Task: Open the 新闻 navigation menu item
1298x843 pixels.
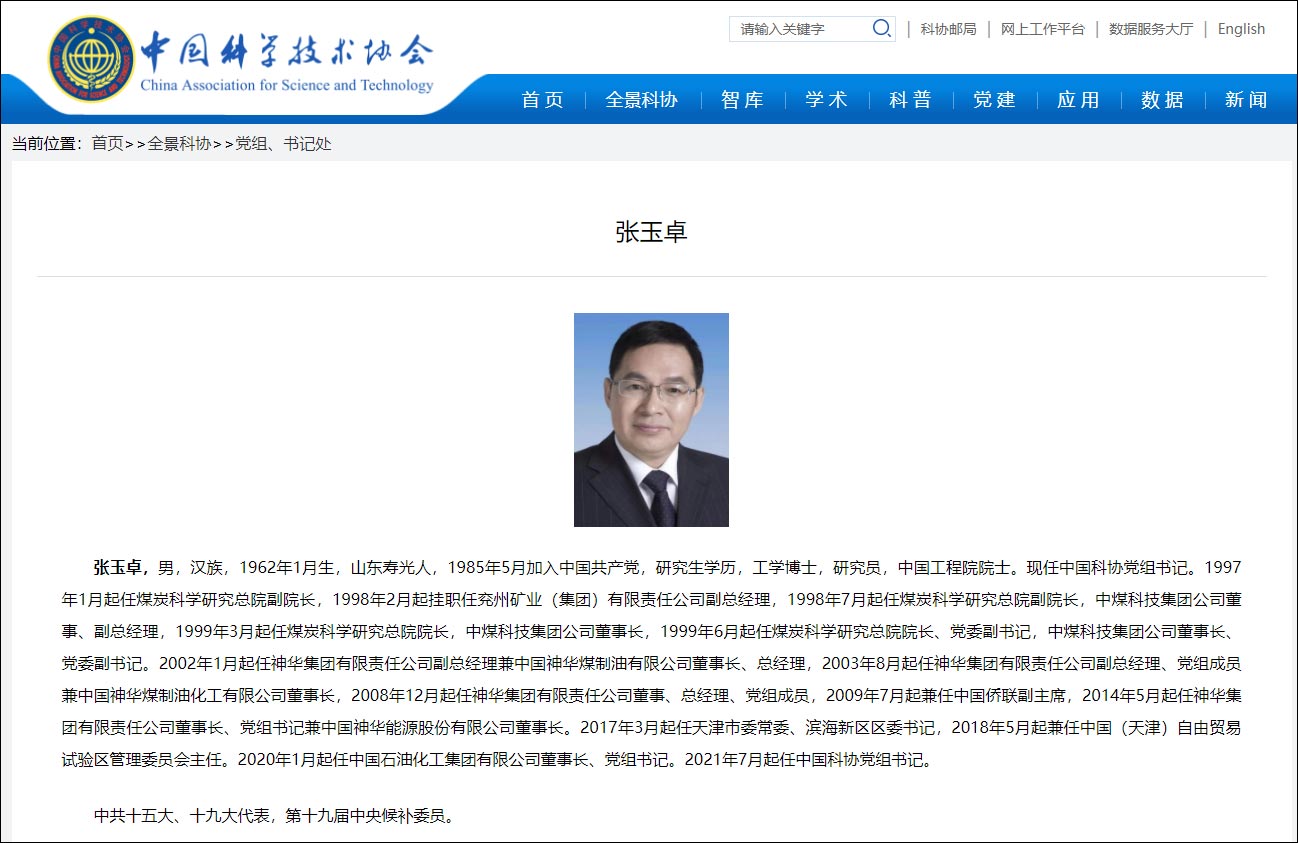Action: pos(1245,99)
